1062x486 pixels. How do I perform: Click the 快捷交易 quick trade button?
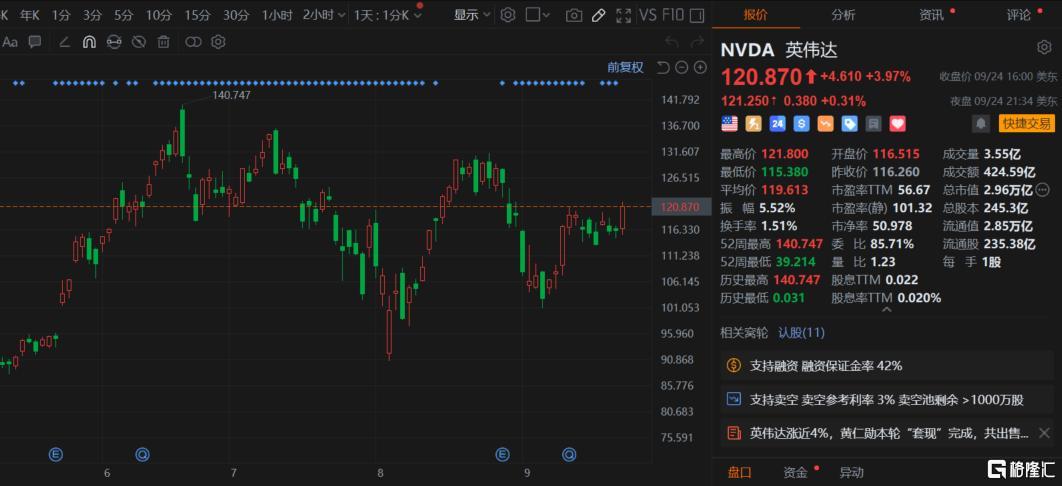(x=1026, y=123)
